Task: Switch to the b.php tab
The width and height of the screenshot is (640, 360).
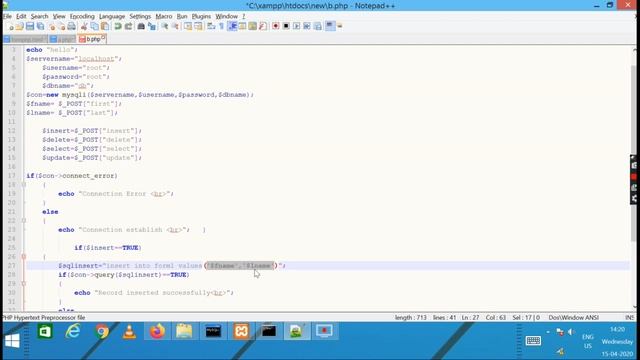Action: tap(92, 39)
